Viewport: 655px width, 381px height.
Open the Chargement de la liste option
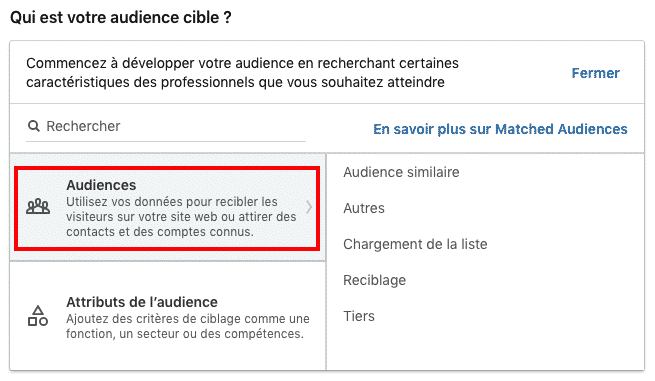tap(415, 244)
